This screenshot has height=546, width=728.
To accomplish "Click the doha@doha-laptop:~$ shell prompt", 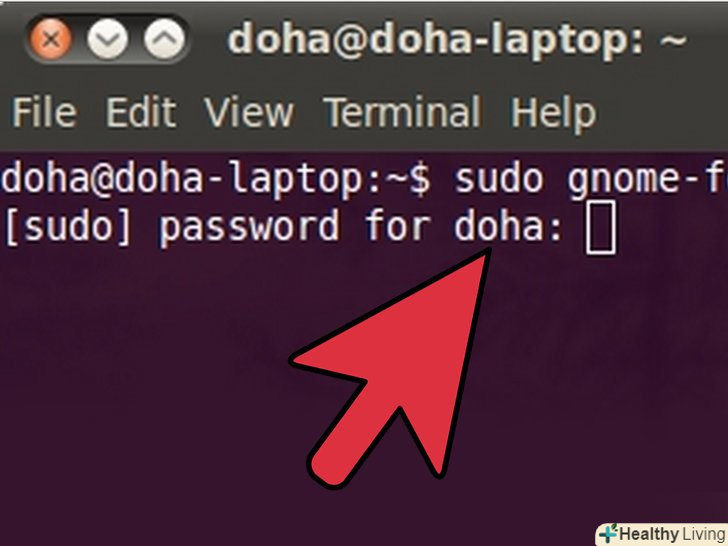I will pyautogui.click(x=215, y=180).
